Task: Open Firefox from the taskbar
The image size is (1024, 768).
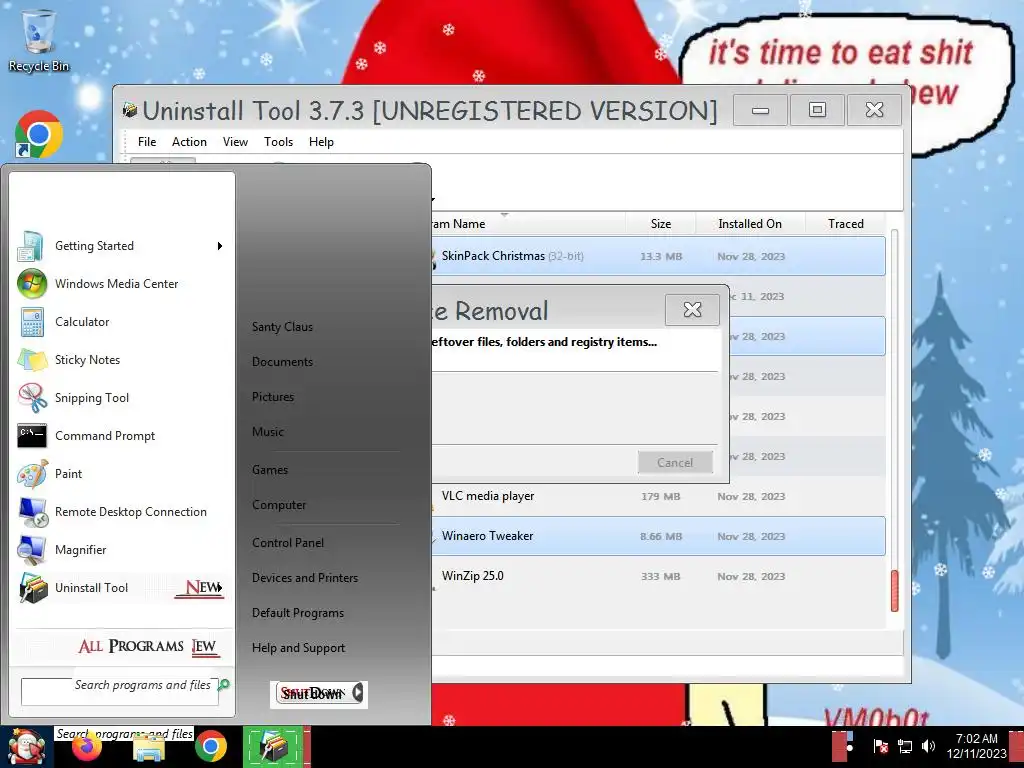Action: coord(87,748)
